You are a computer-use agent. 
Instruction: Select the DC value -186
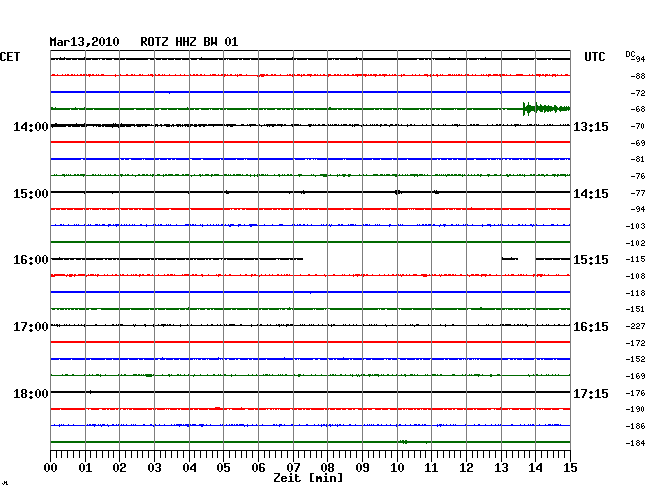tap(635, 426)
